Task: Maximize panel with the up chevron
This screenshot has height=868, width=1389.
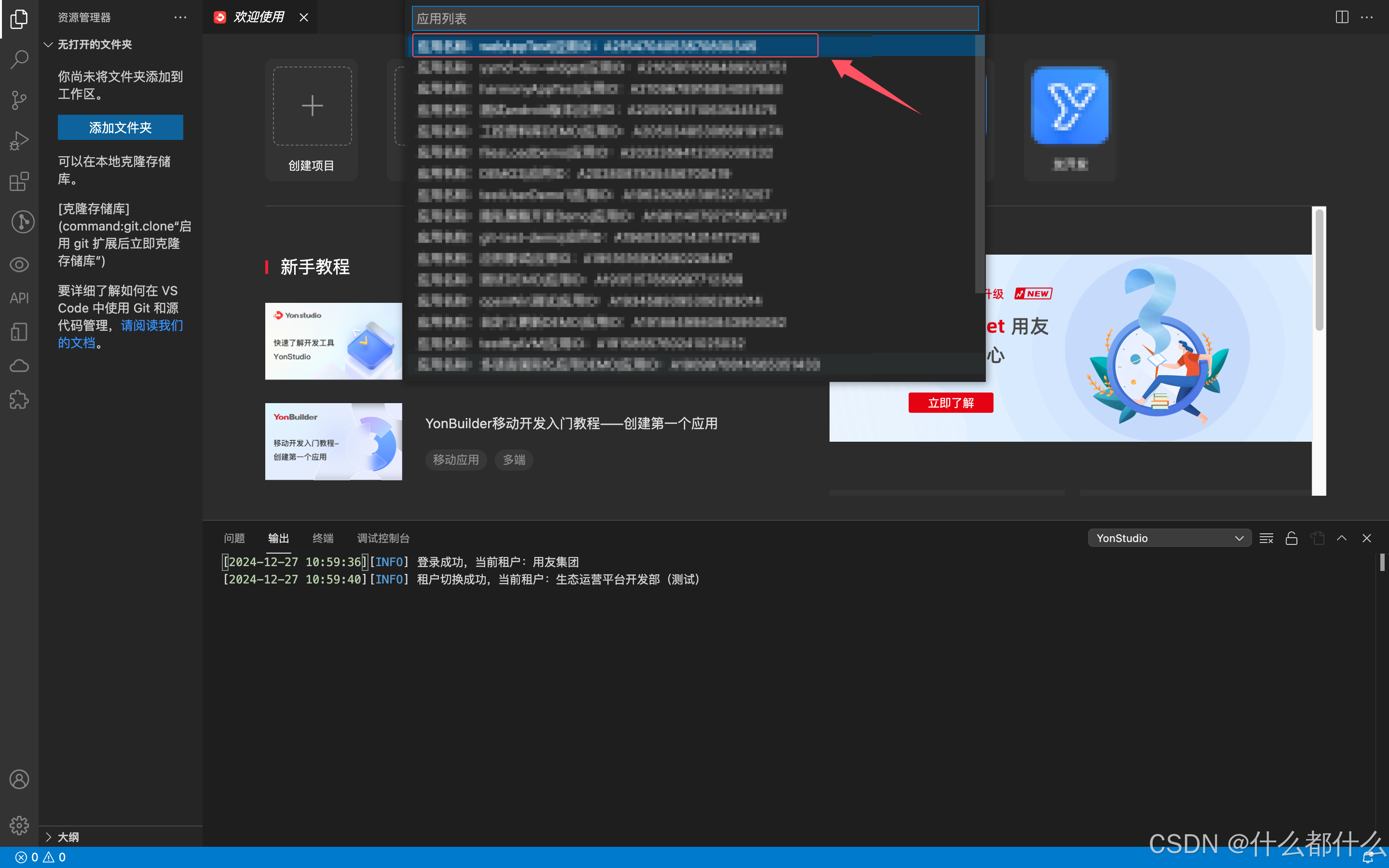Action: (x=1341, y=538)
